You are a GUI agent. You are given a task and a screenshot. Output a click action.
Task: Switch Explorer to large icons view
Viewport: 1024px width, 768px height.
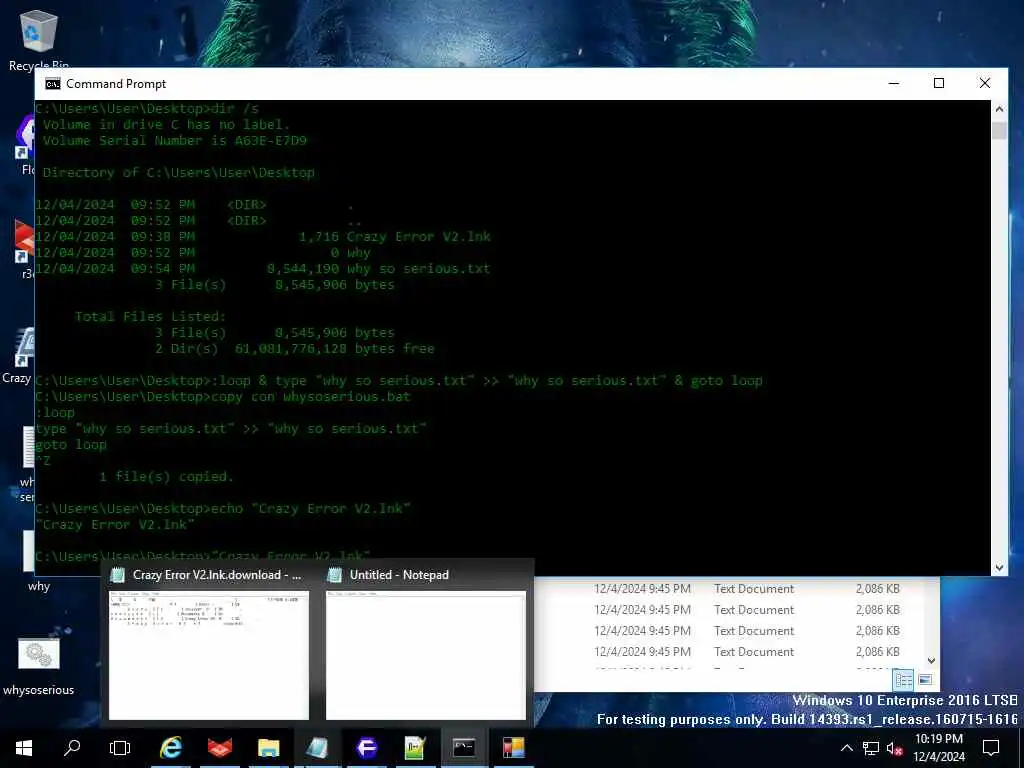tap(925, 680)
